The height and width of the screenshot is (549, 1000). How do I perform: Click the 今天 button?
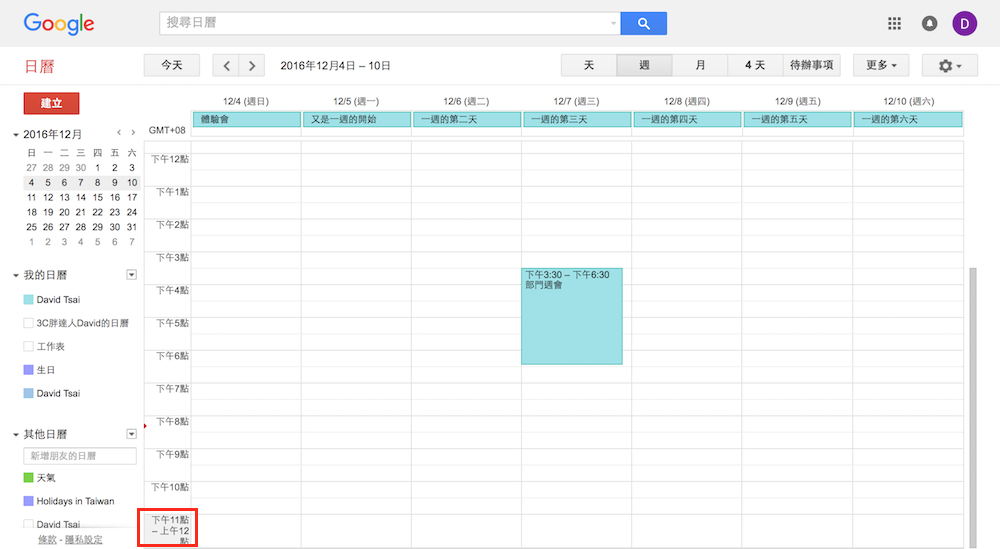pos(171,66)
